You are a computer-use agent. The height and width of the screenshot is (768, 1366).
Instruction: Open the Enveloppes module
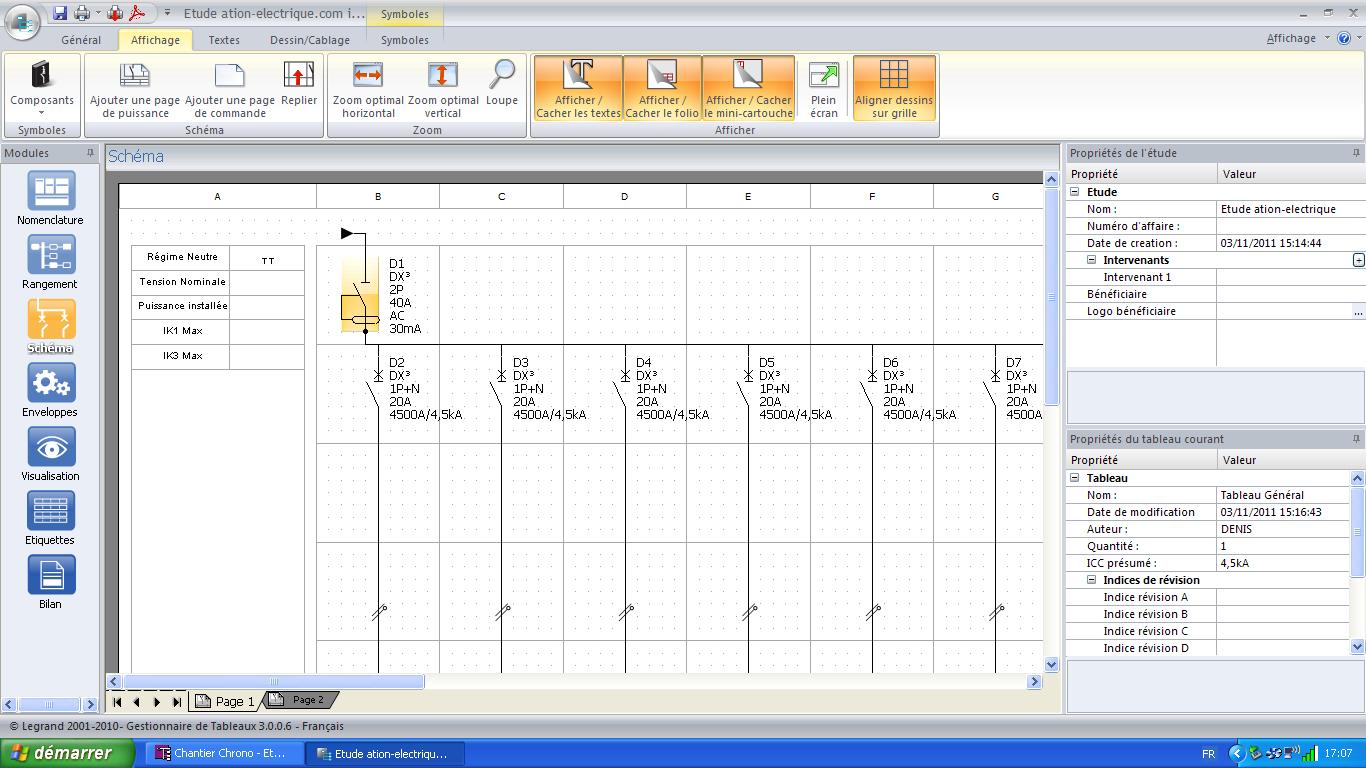[x=50, y=389]
